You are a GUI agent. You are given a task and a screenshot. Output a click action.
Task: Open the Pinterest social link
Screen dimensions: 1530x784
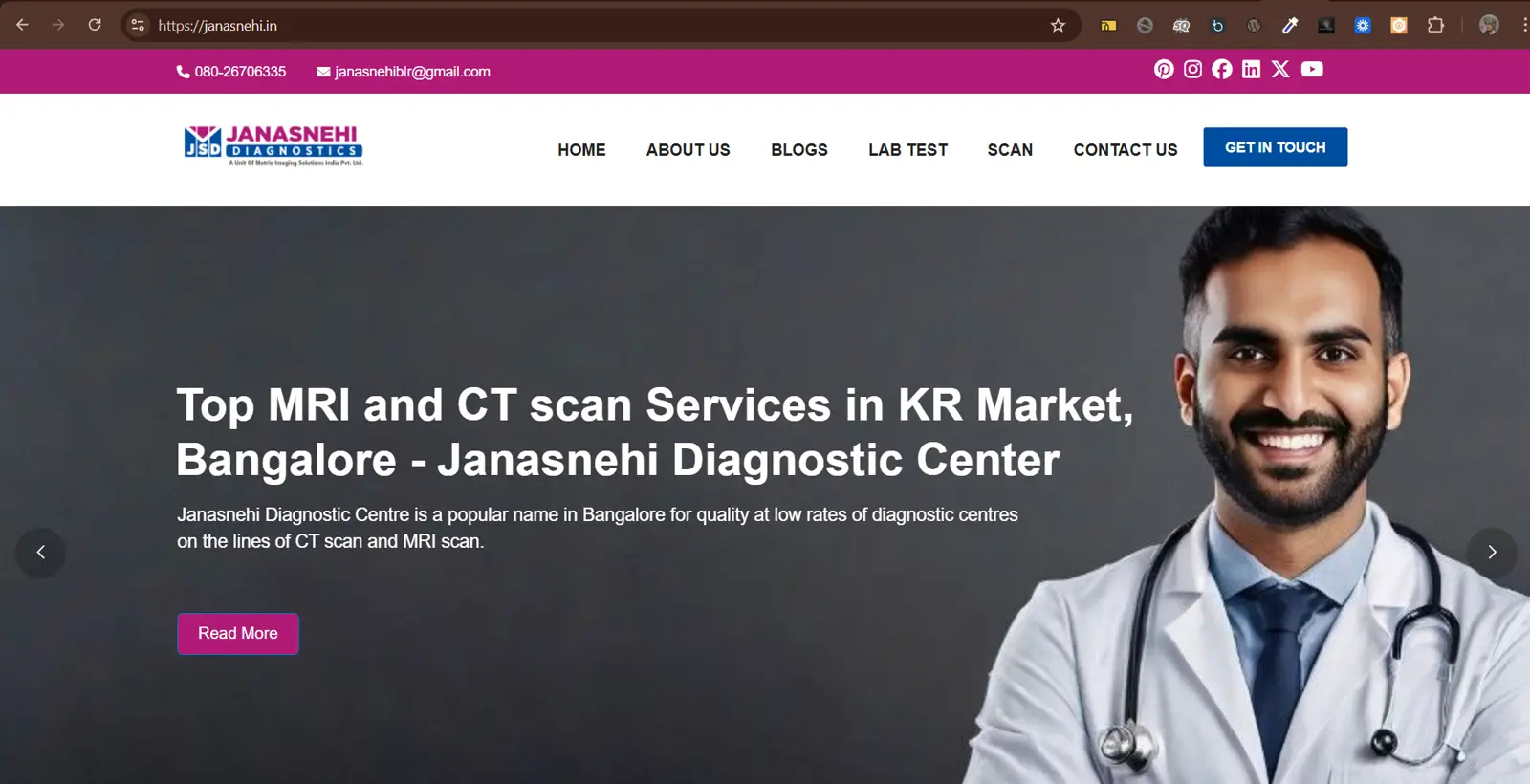tap(1164, 69)
